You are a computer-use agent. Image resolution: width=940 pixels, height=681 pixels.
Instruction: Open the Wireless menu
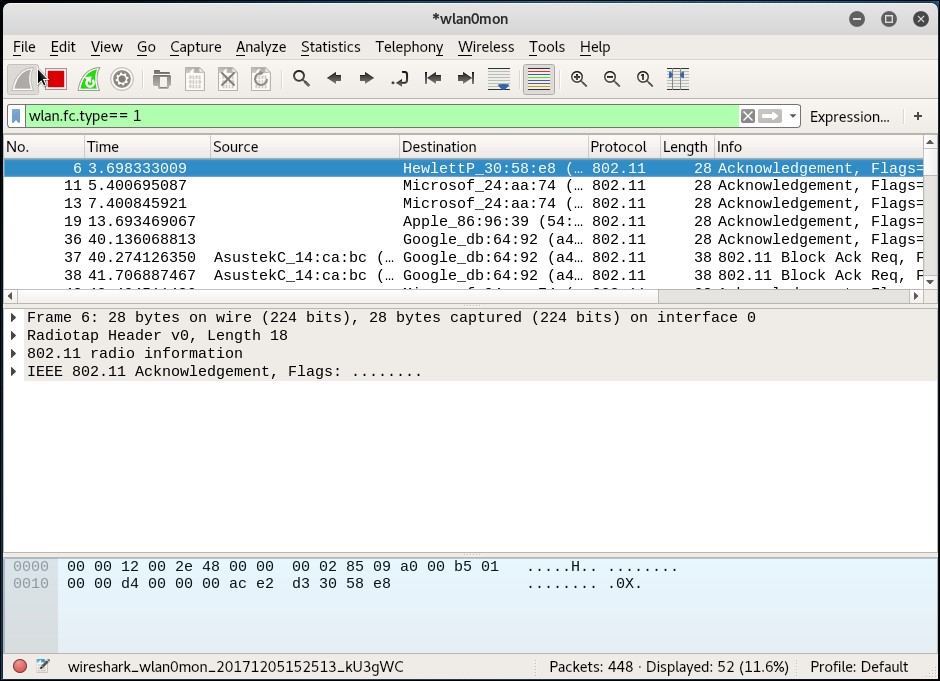tap(486, 47)
